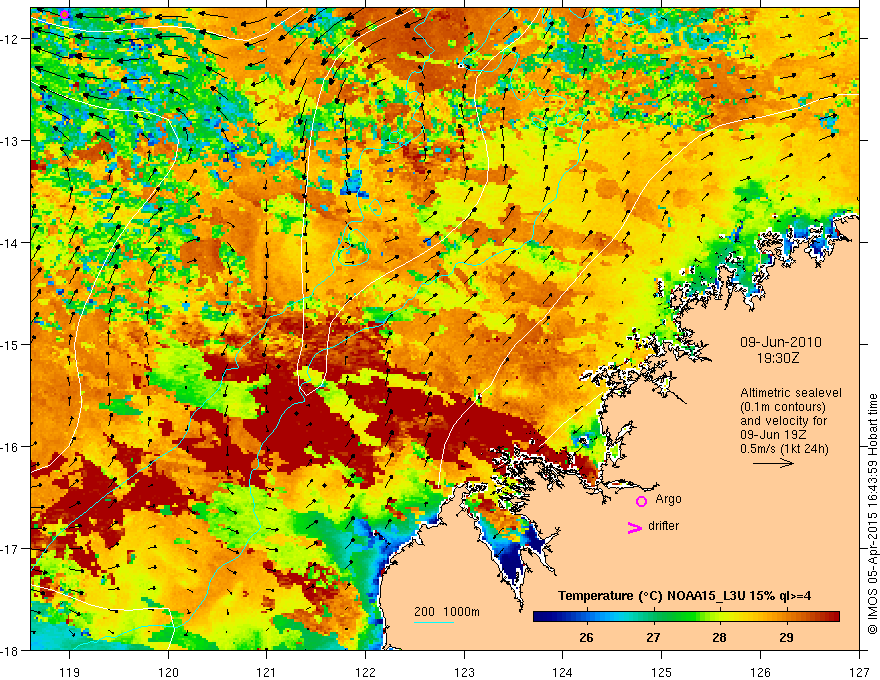This screenshot has height=680, width=880.
Task: Click the 'Argo' legend label
Action: pyautogui.click(x=668, y=499)
